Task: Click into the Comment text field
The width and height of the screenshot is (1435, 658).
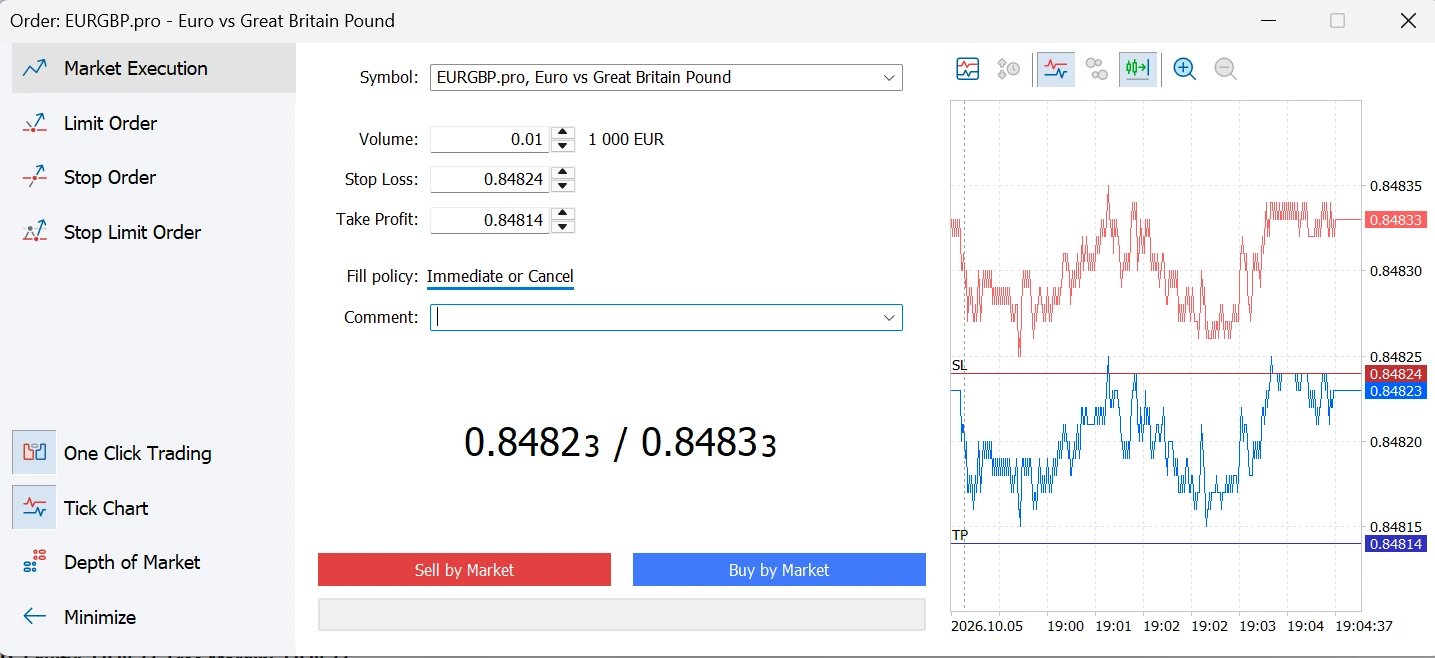Action: coord(654,318)
